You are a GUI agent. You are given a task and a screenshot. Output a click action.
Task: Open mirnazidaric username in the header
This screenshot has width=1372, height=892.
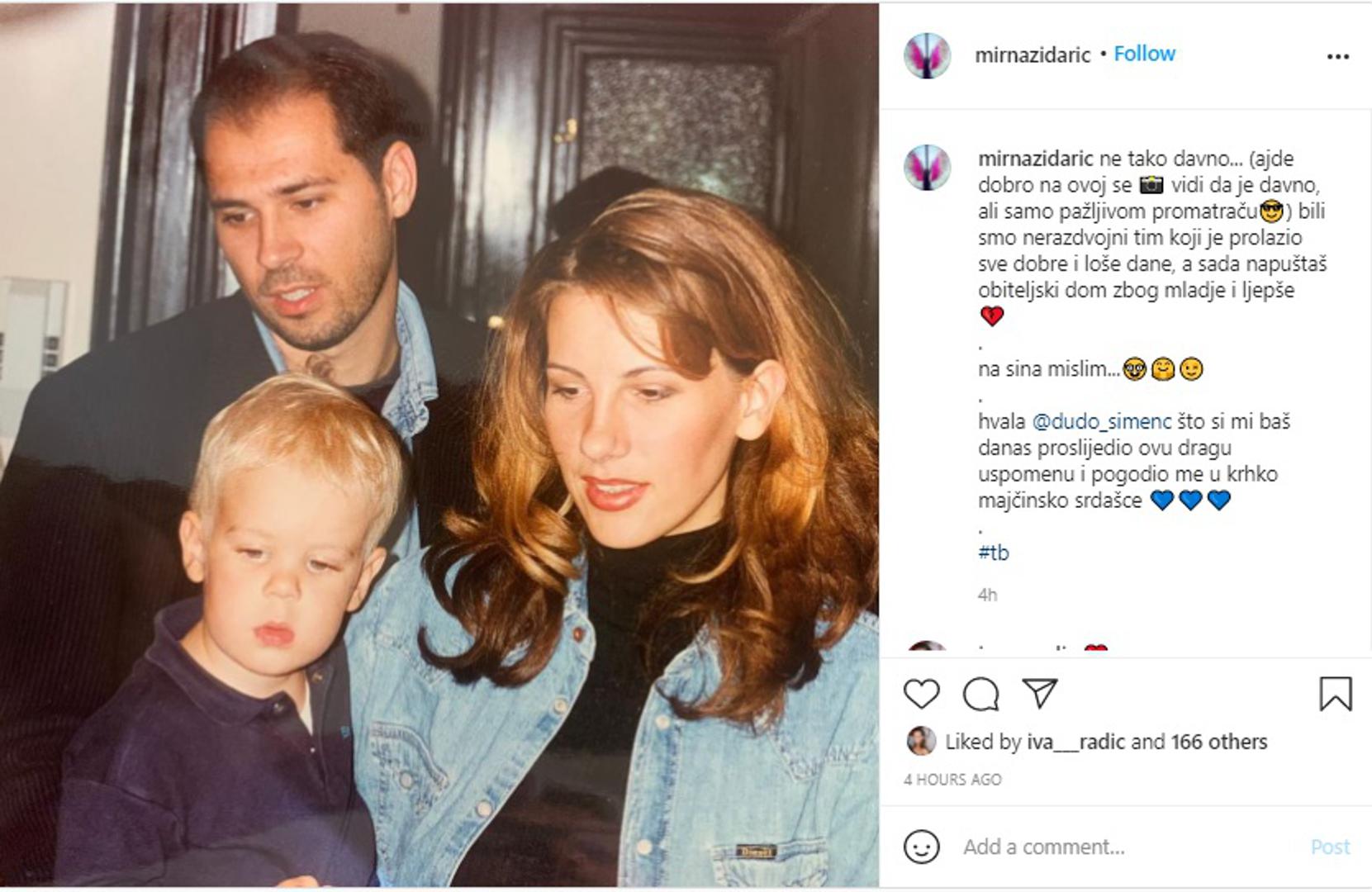point(1033,55)
